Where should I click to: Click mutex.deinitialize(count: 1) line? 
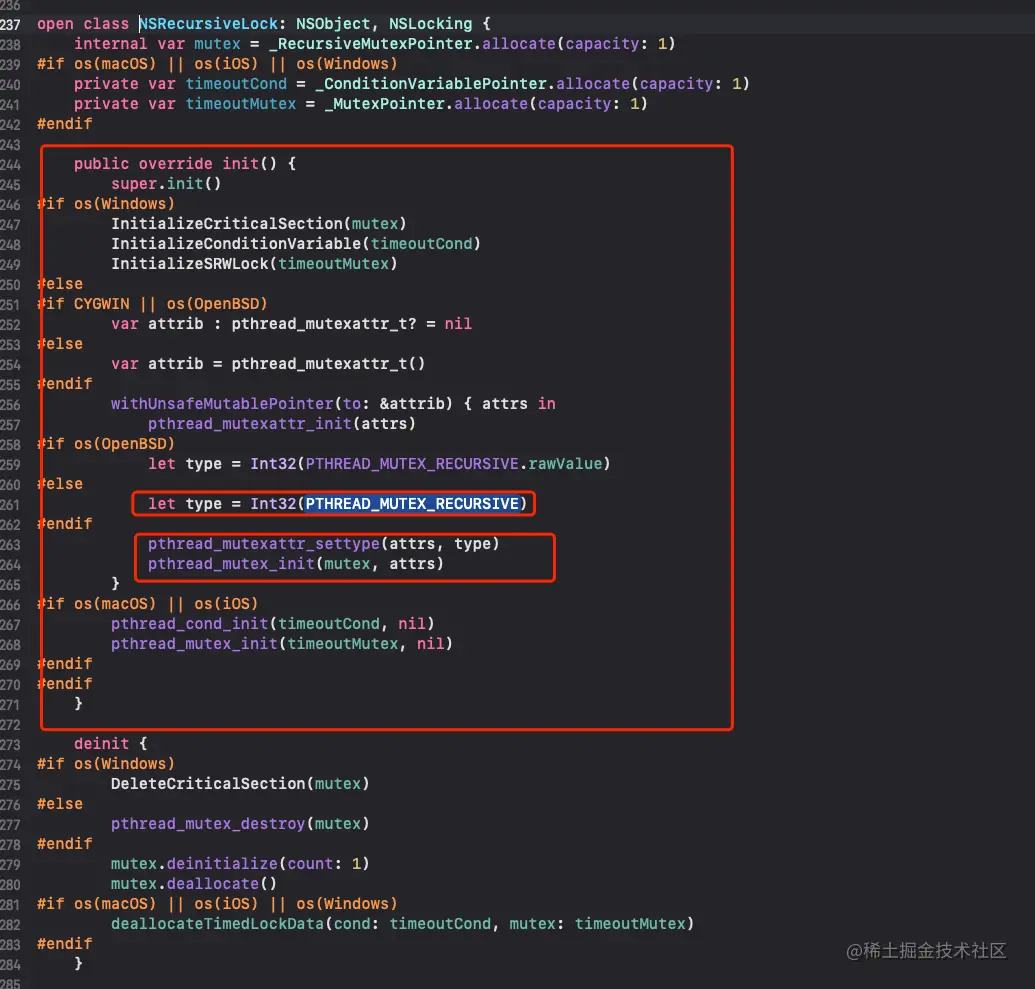tap(240, 864)
